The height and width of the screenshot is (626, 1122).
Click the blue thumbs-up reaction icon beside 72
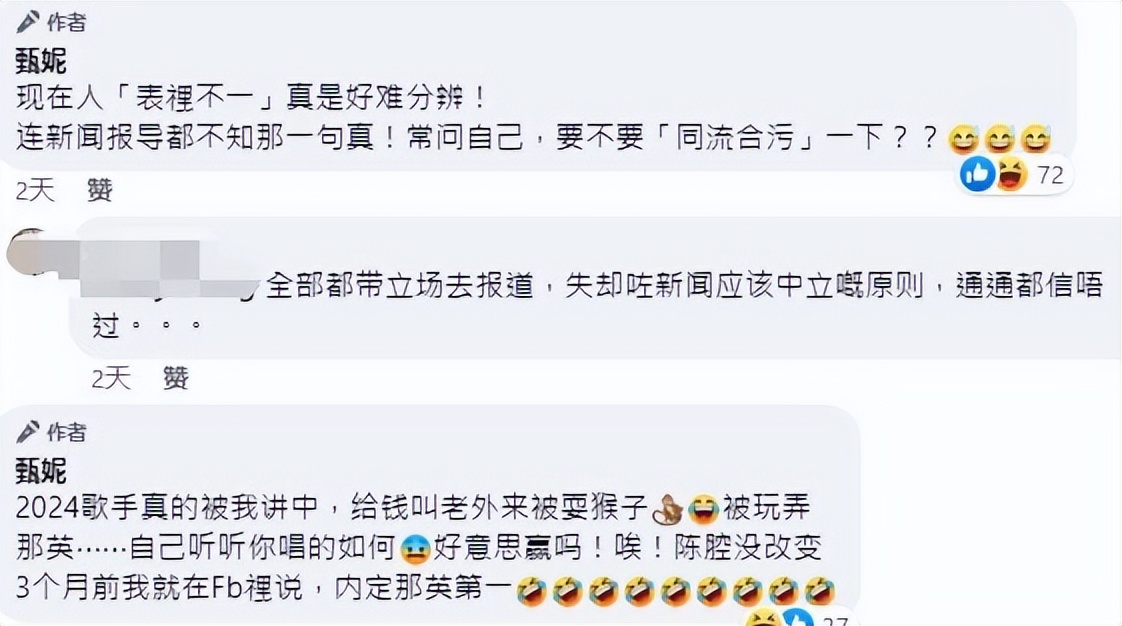coord(977,174)
